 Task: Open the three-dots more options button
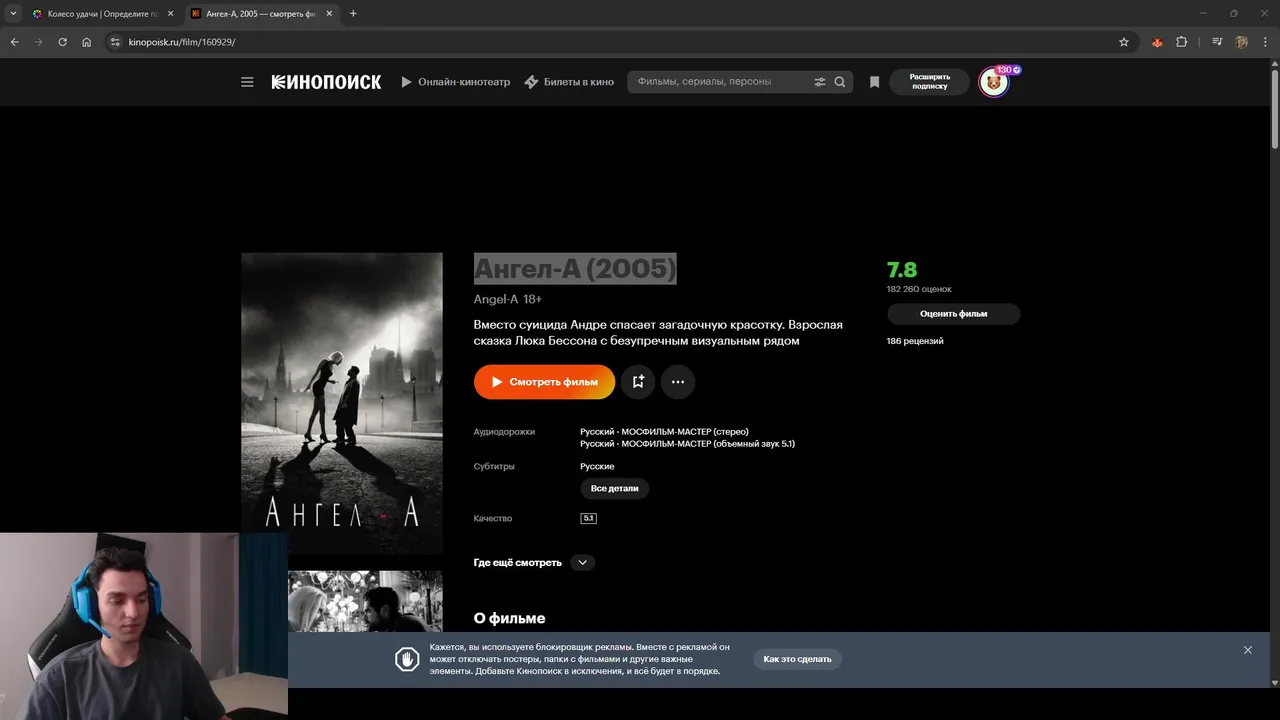point(678,382)
